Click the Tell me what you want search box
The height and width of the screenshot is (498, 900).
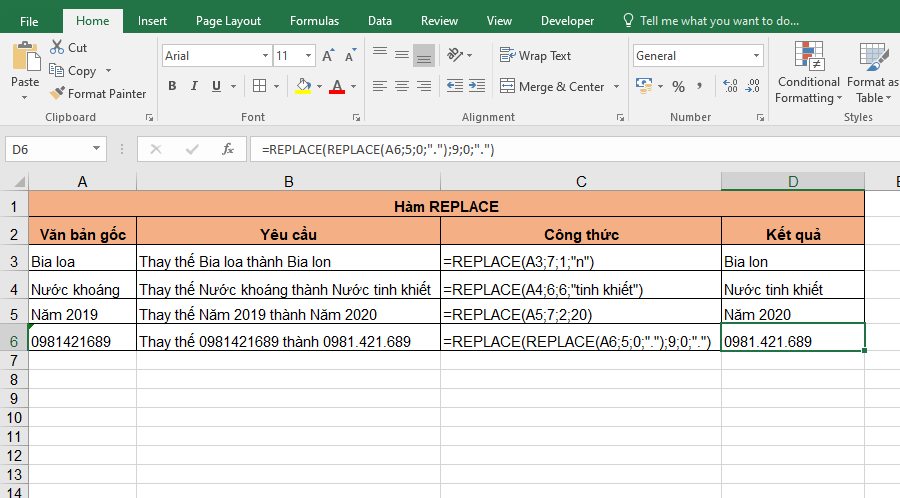(719, 20)
